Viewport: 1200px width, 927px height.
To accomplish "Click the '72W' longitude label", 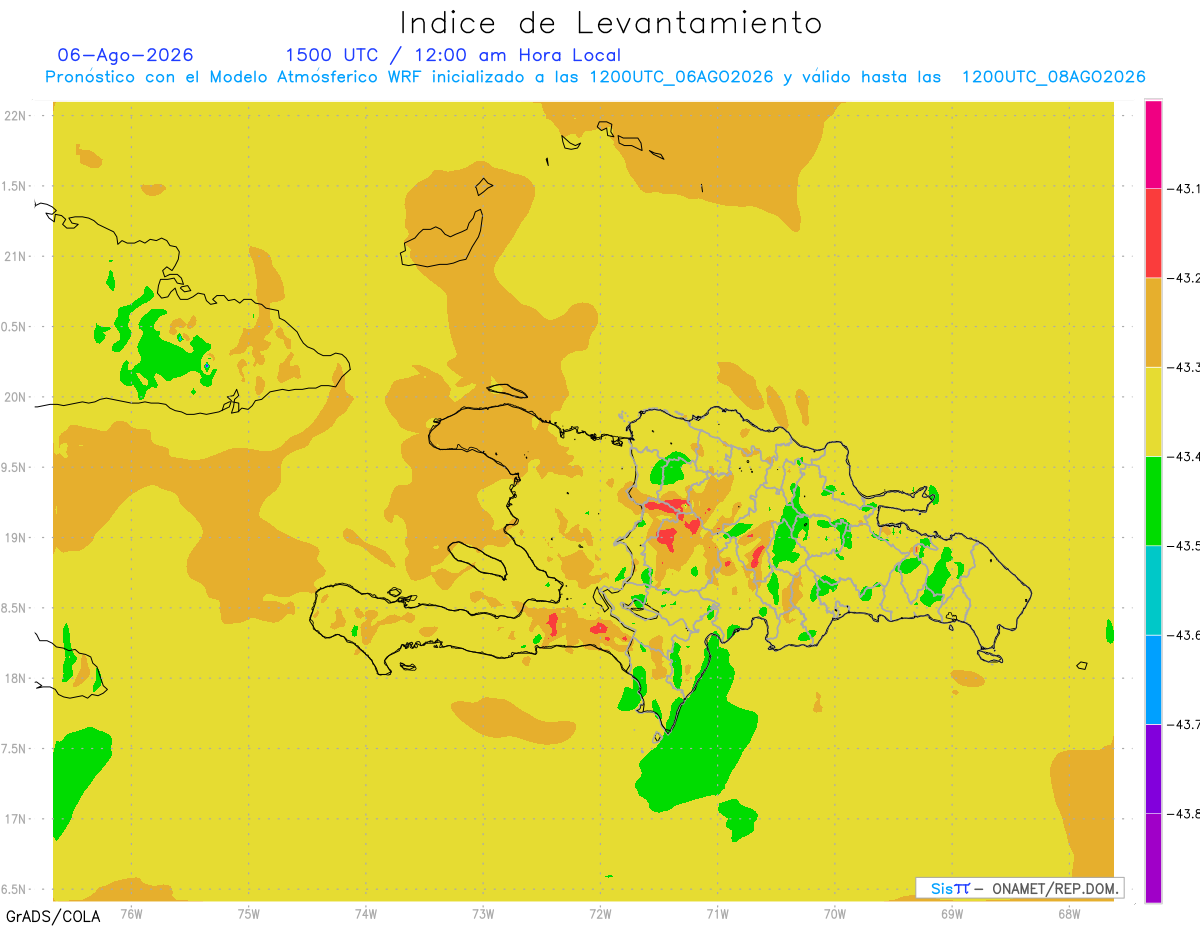I will (600, 914).
